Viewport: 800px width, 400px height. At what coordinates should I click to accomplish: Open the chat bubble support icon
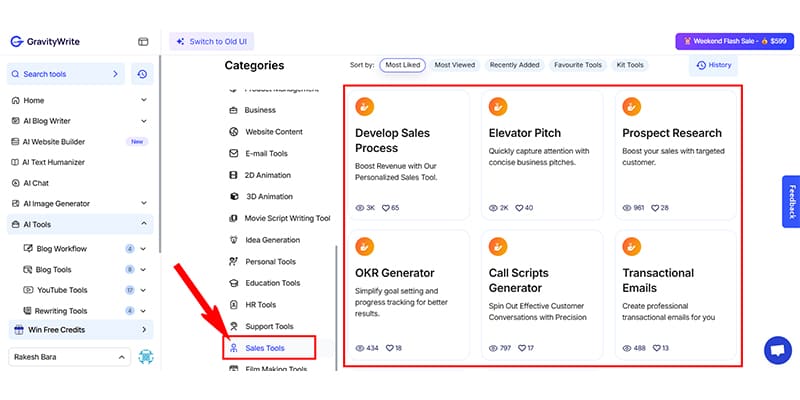pyautogui.click(x=778, y=351)
